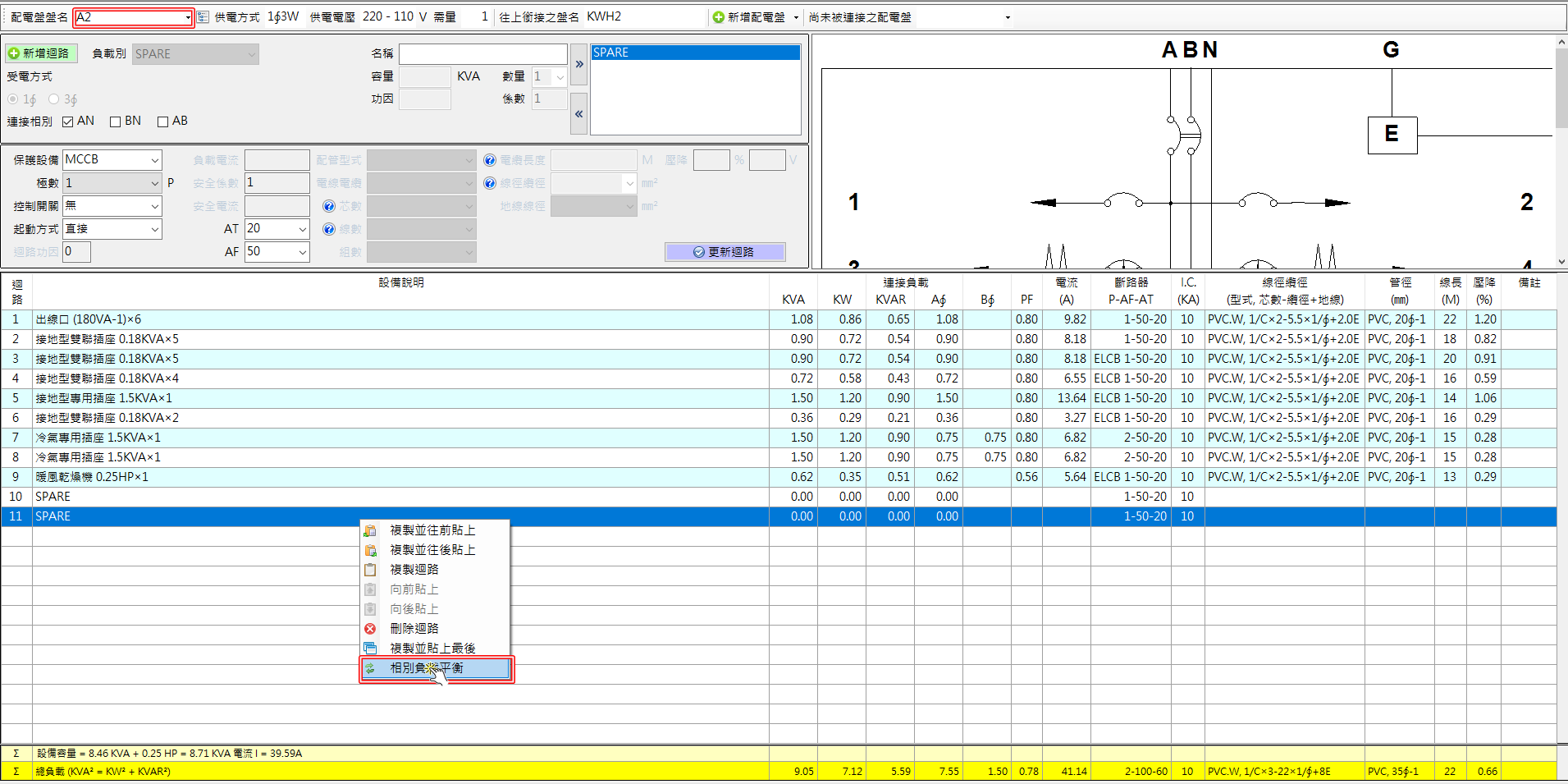This screenshot has height=784, width=1568.
Task: Click the » move-right arrow button
Action: [x=579, y=64]
